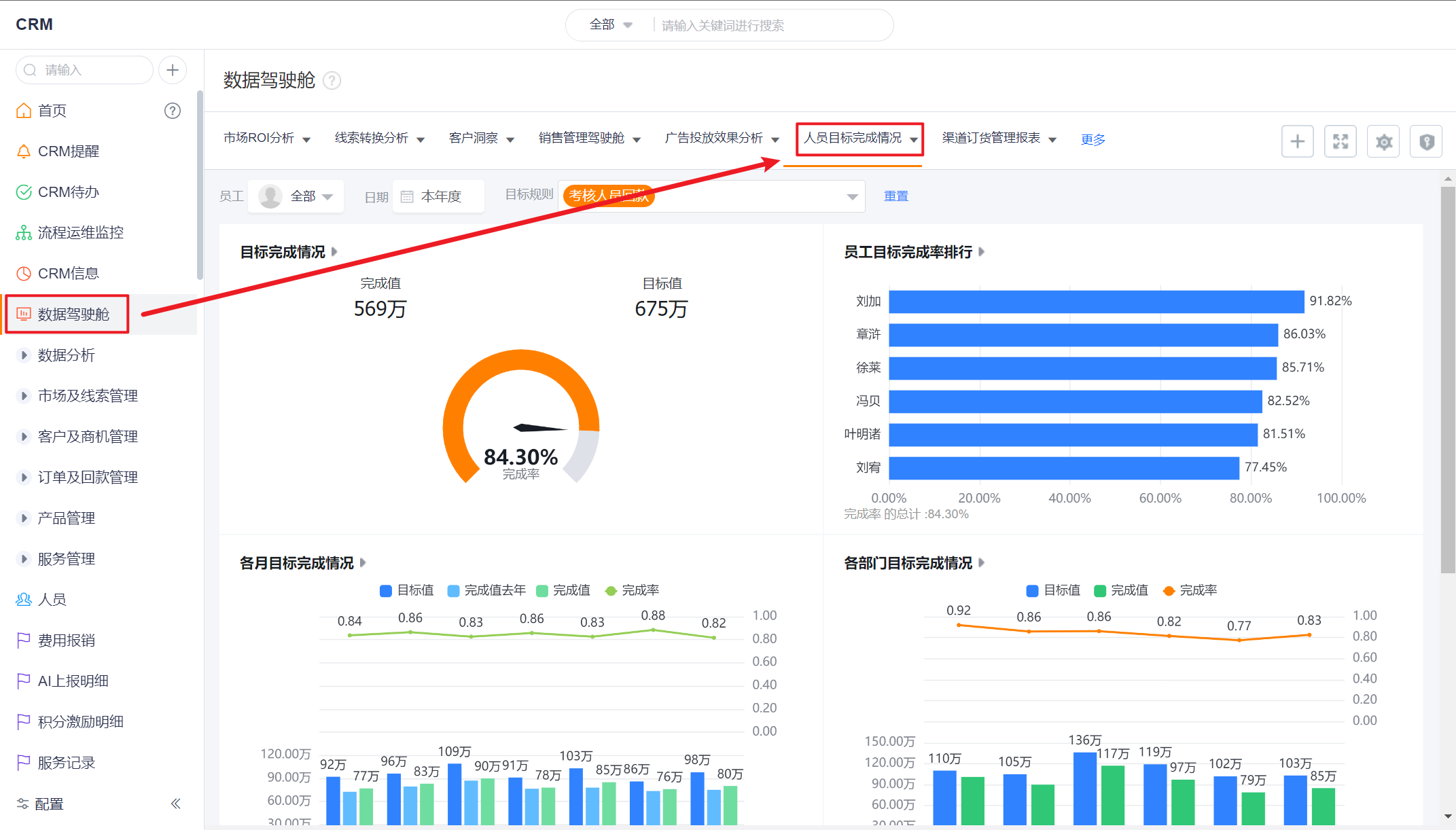Screen dimensions: 1456x830
Task: Open the shield permission icon
Action: [1427, 141]
